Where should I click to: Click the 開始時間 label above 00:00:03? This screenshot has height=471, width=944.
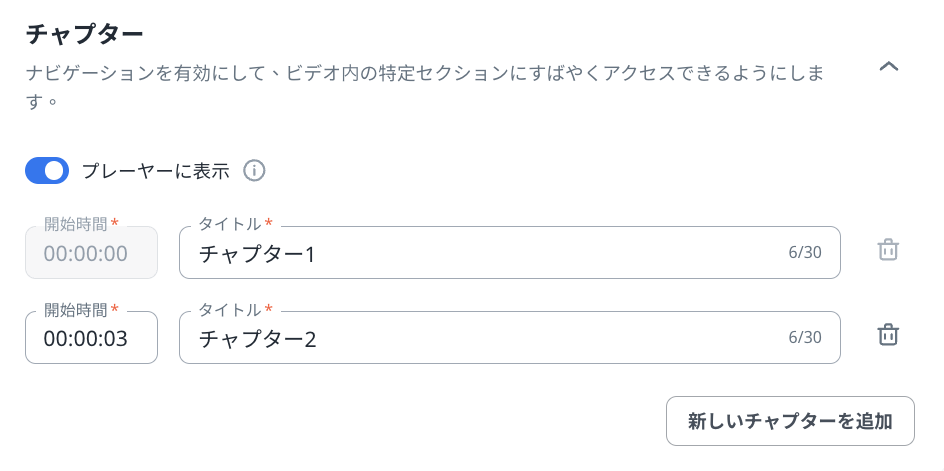pos(76,309)
